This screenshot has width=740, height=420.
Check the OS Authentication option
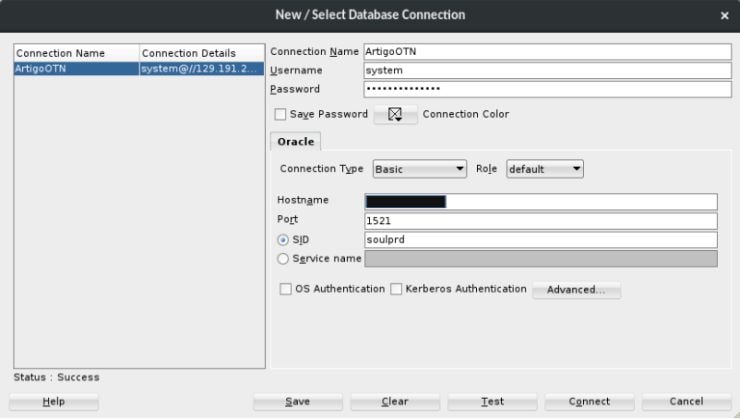point(286,289)
